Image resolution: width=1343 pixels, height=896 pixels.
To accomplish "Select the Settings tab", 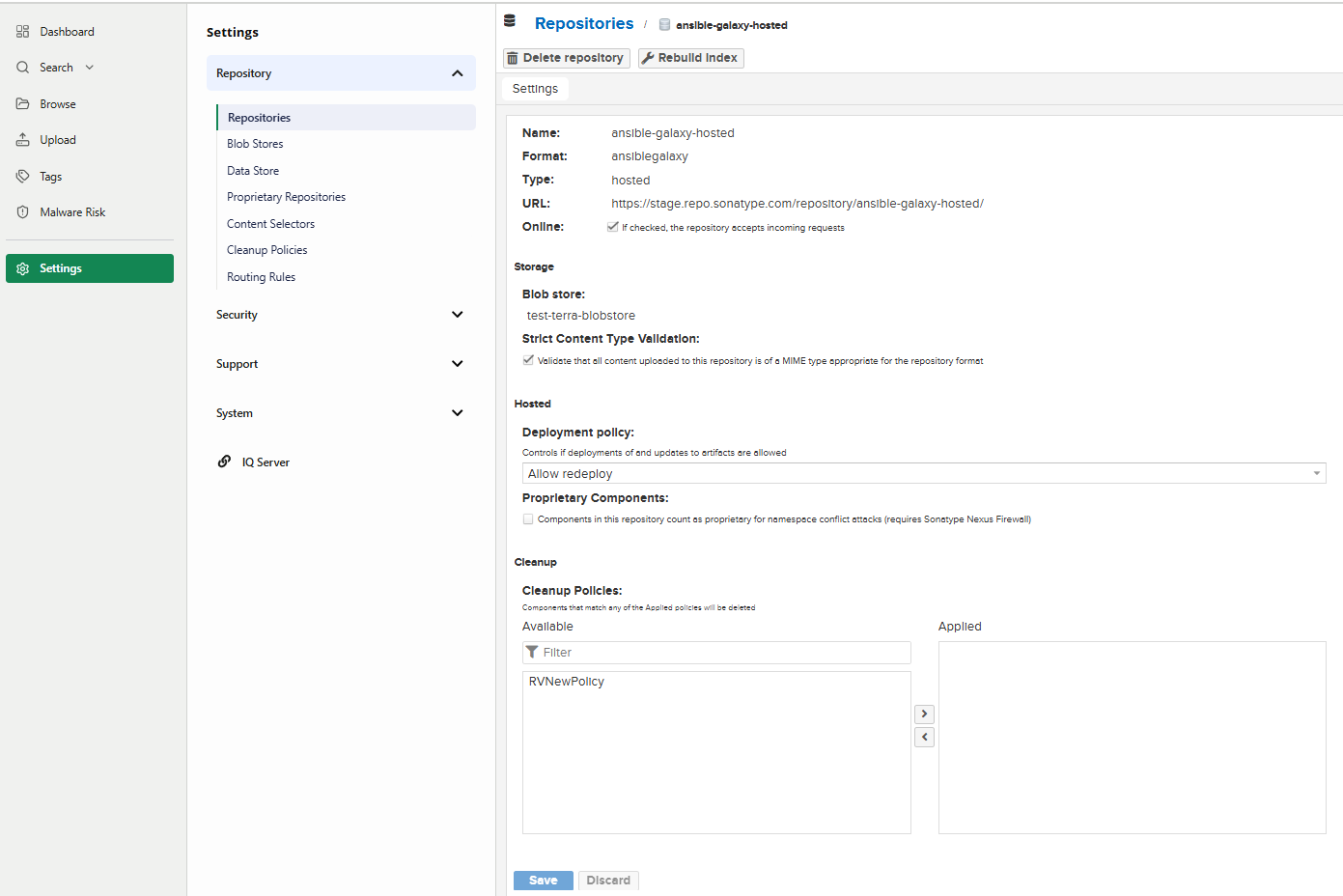I will point(535,89).
